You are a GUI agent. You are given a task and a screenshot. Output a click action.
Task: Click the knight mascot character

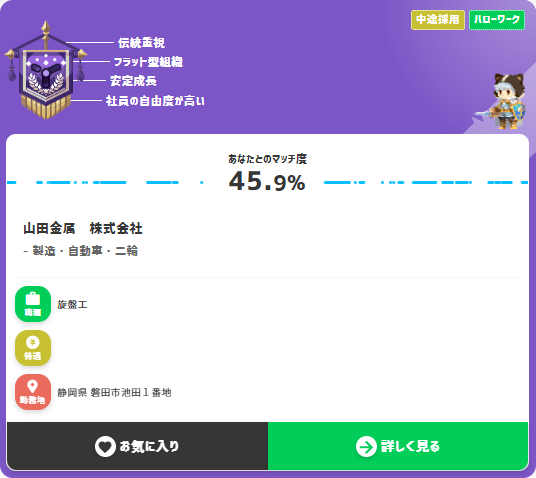(502, 101)
